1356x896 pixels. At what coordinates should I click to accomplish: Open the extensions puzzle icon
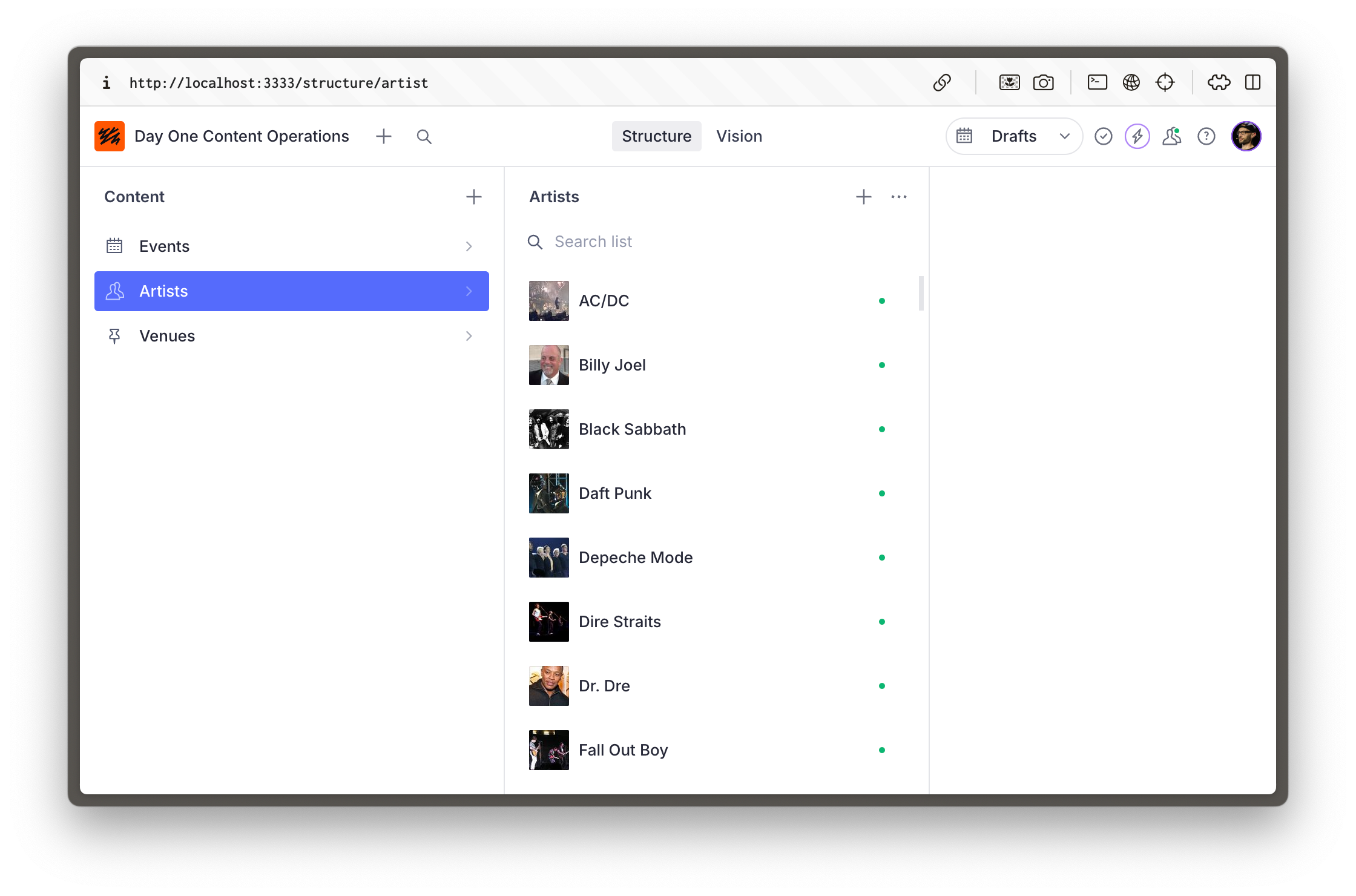1219,82
